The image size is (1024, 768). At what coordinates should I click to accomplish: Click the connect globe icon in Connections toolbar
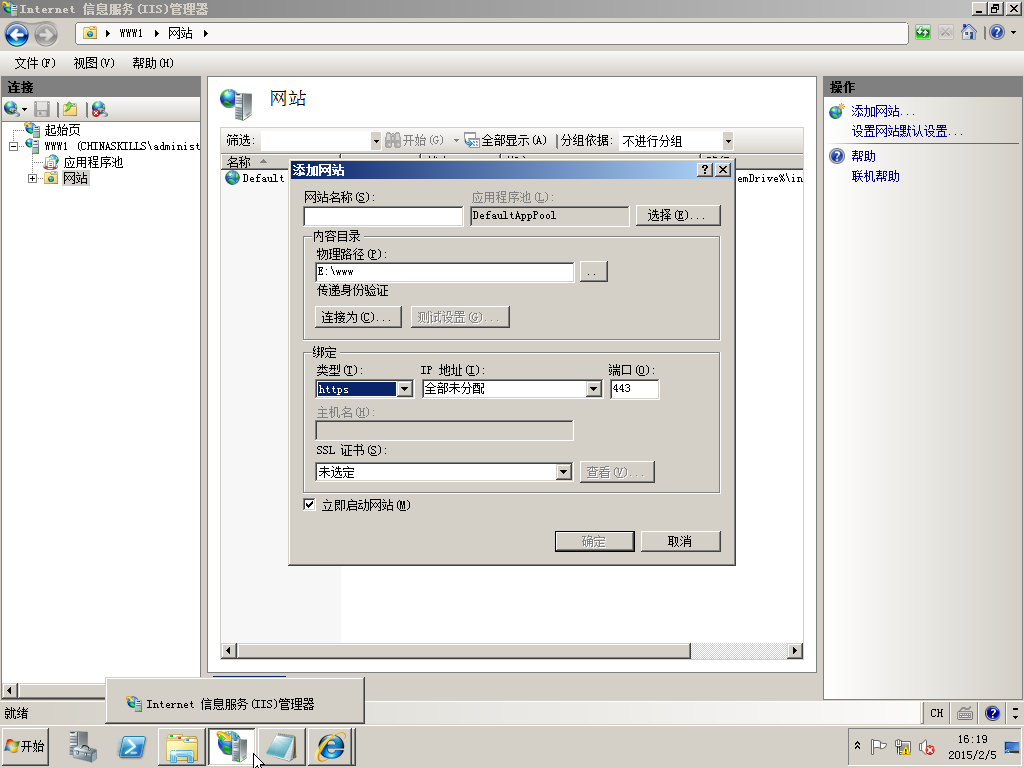click(x=12, y=109)
